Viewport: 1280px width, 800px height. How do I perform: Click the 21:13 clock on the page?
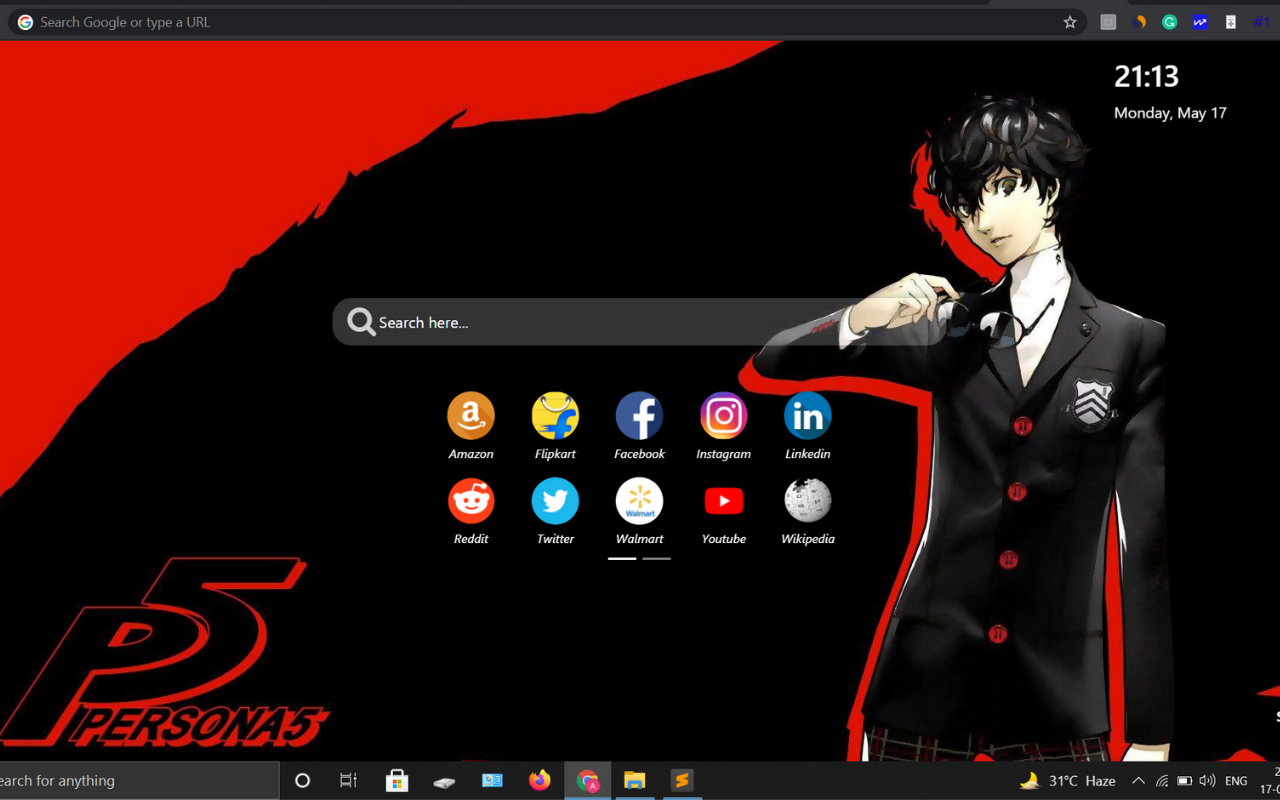click(1146, 76)
